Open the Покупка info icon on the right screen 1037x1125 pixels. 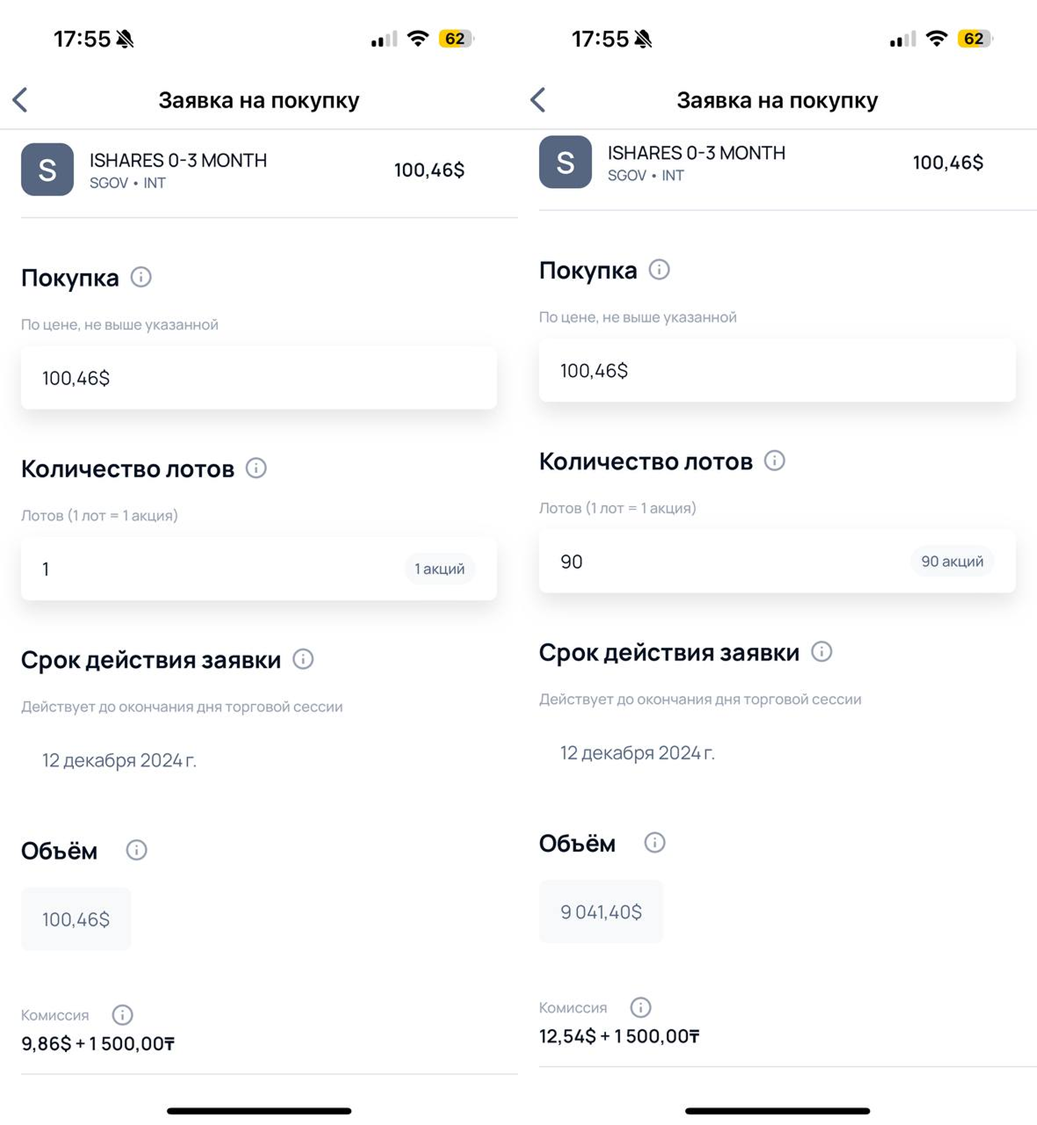(659, 270)
